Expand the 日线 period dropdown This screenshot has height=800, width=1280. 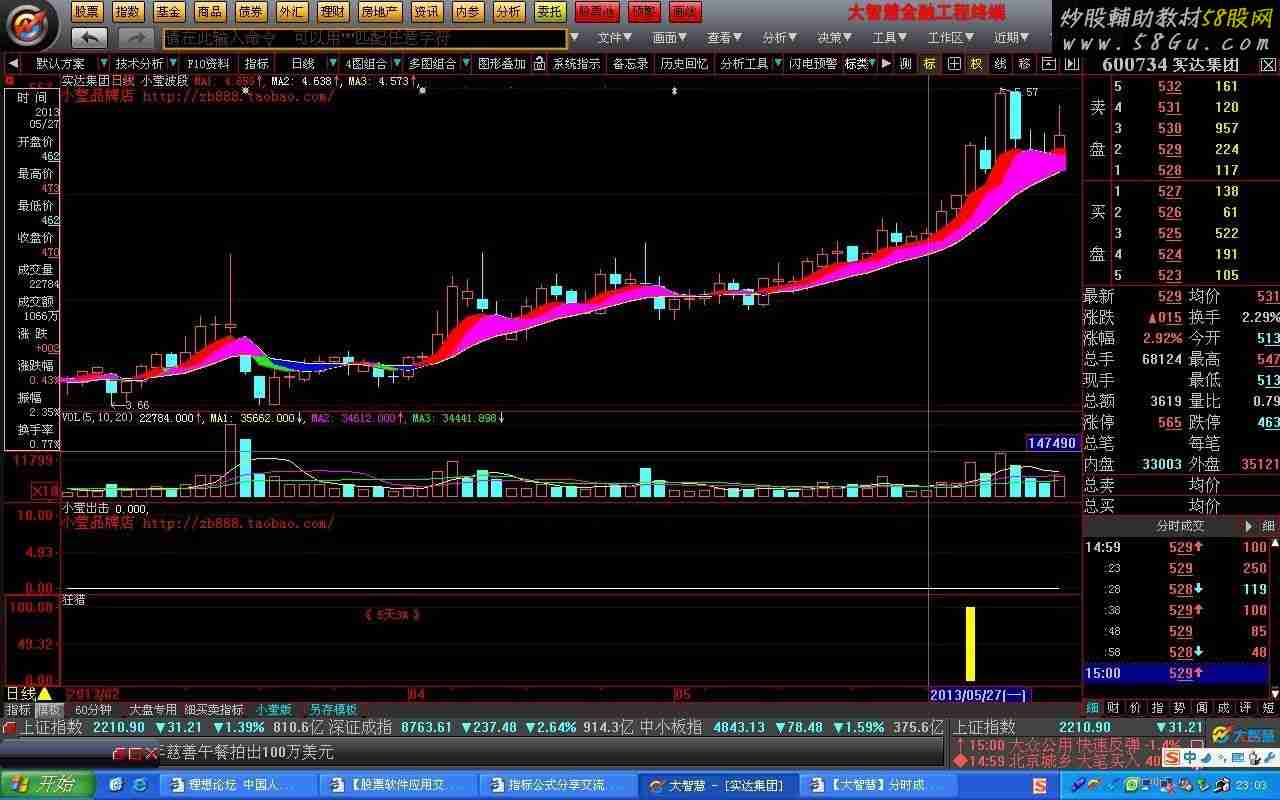(x=335, y=63)
